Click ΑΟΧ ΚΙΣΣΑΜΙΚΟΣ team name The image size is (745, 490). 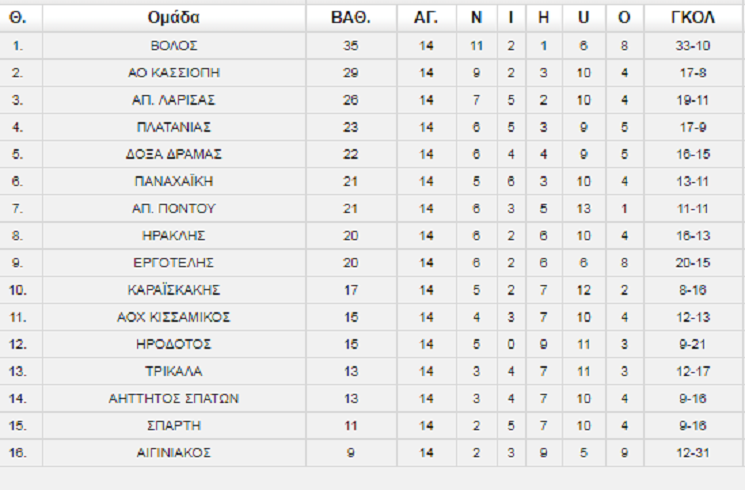point(174,317)
